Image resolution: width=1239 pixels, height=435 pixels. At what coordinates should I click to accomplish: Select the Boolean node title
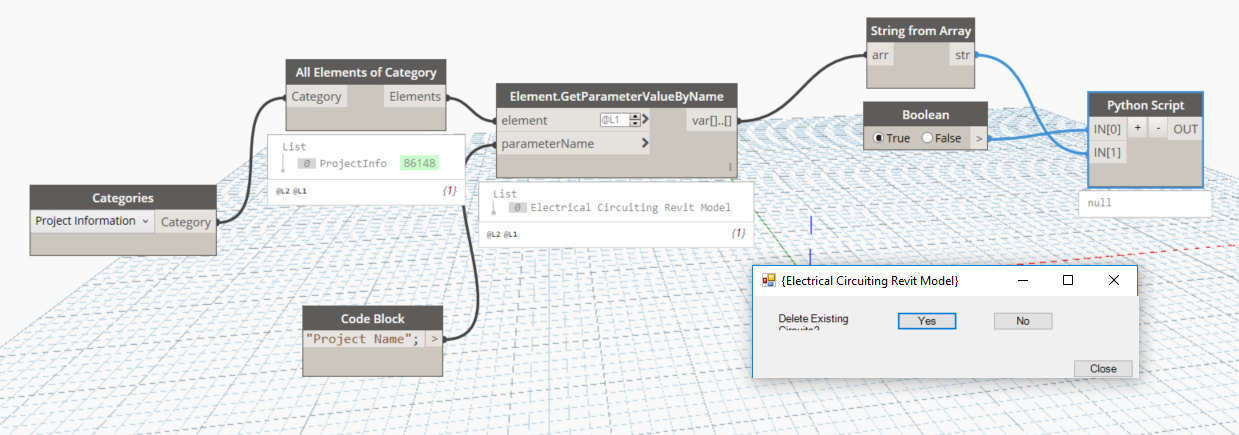pos(925,114)
